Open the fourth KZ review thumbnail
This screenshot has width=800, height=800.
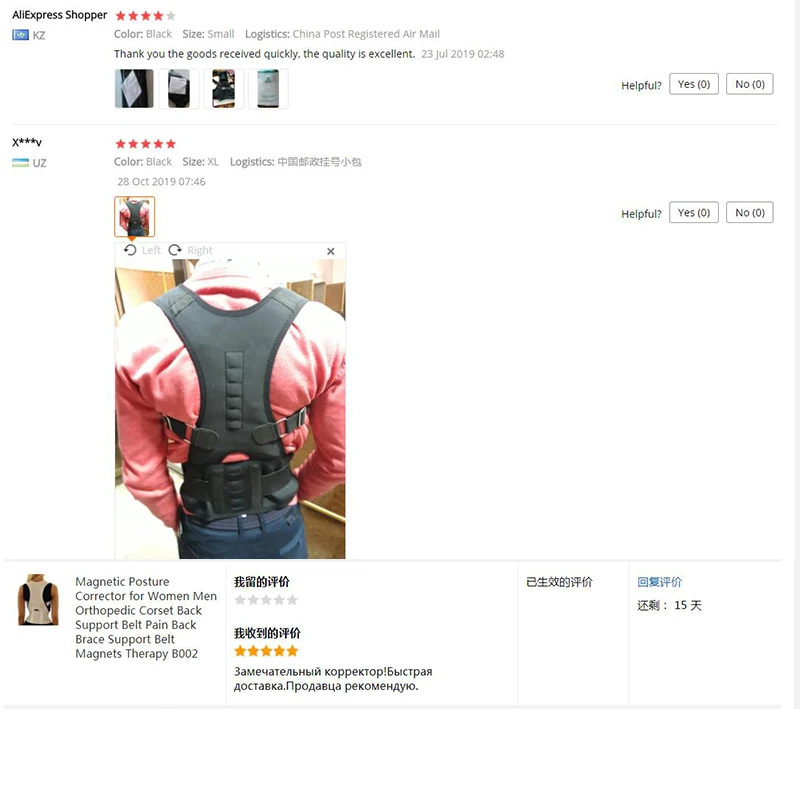pyautogui.click(x=268, y=89)
